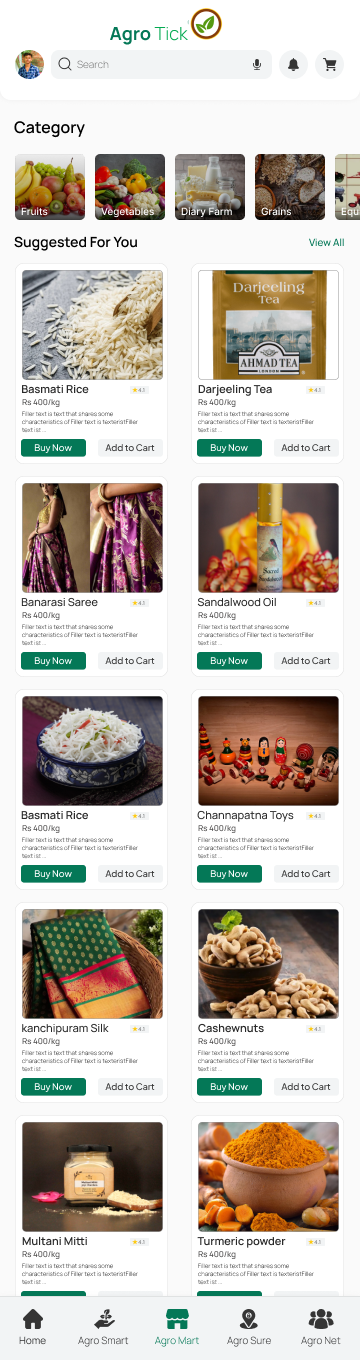Open View All suggested products
Viewport: 360px width, 1360px height.
[326, 243]
